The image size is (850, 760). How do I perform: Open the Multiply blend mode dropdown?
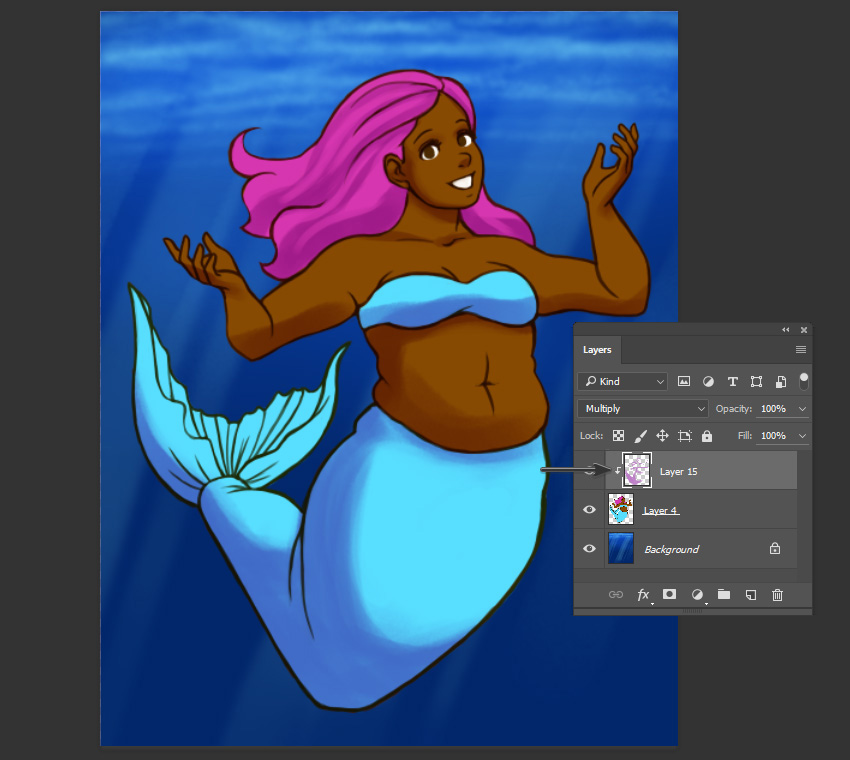pos(643,409)
